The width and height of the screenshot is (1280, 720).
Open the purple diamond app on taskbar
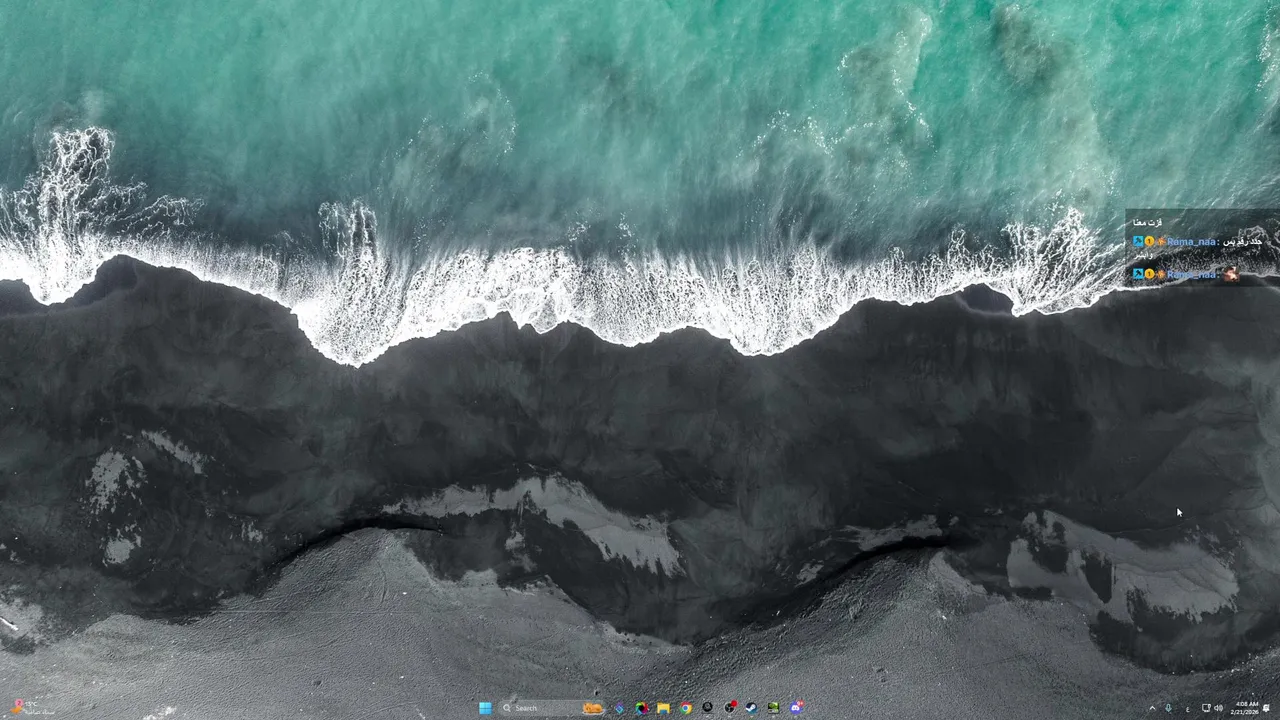point(619,708)
